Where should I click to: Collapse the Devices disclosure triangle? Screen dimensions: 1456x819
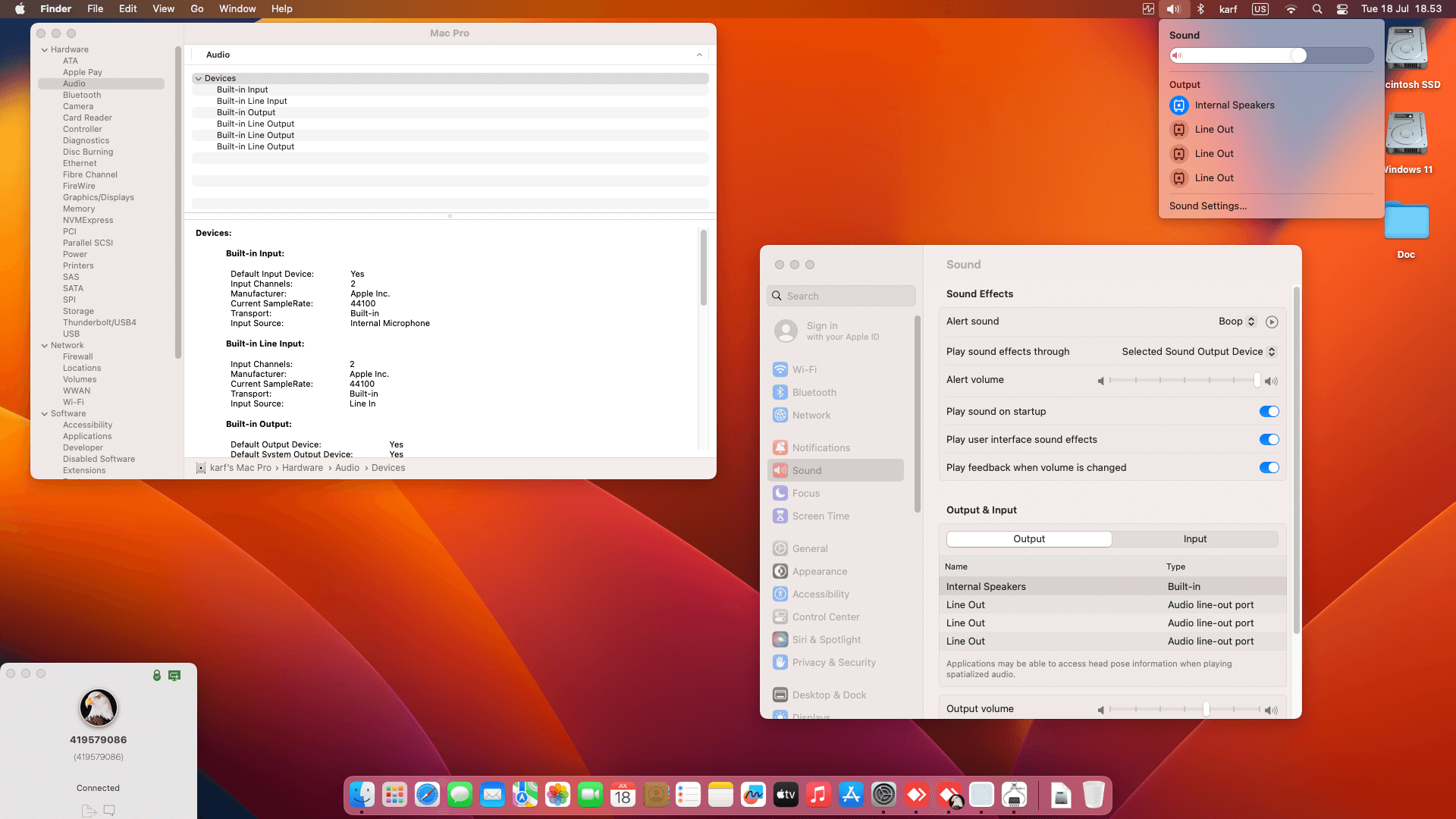(199, 78)
